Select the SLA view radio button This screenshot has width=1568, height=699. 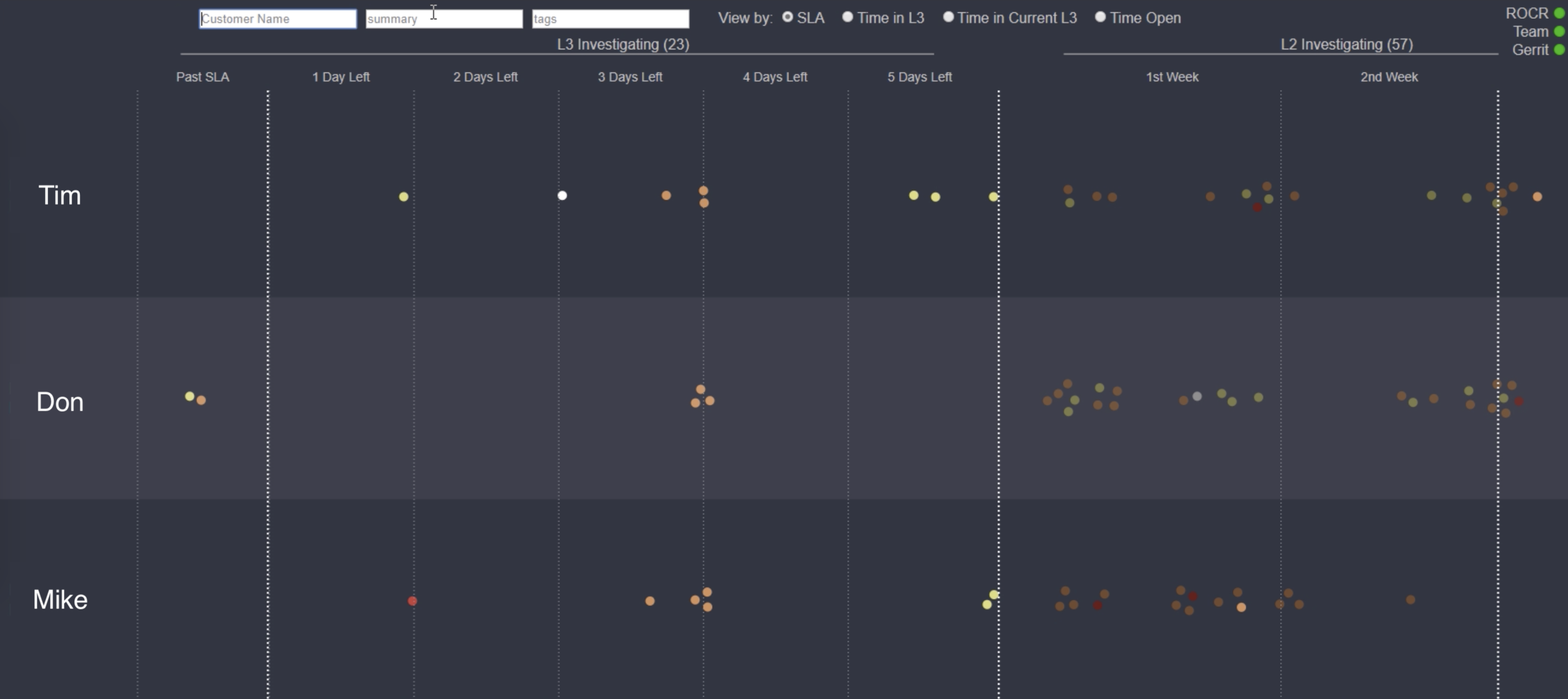(787, 18)
